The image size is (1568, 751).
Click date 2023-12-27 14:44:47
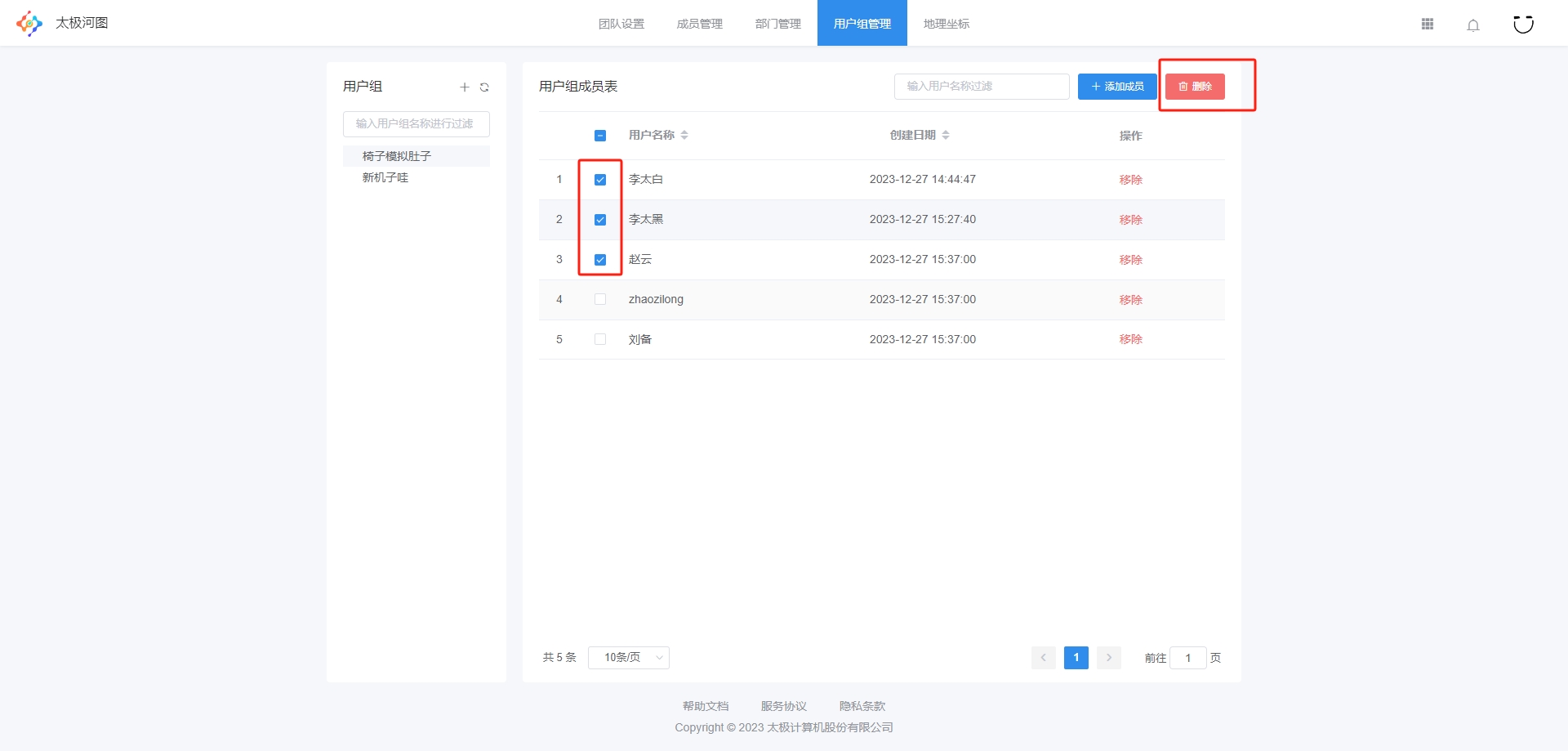point(923,180)
